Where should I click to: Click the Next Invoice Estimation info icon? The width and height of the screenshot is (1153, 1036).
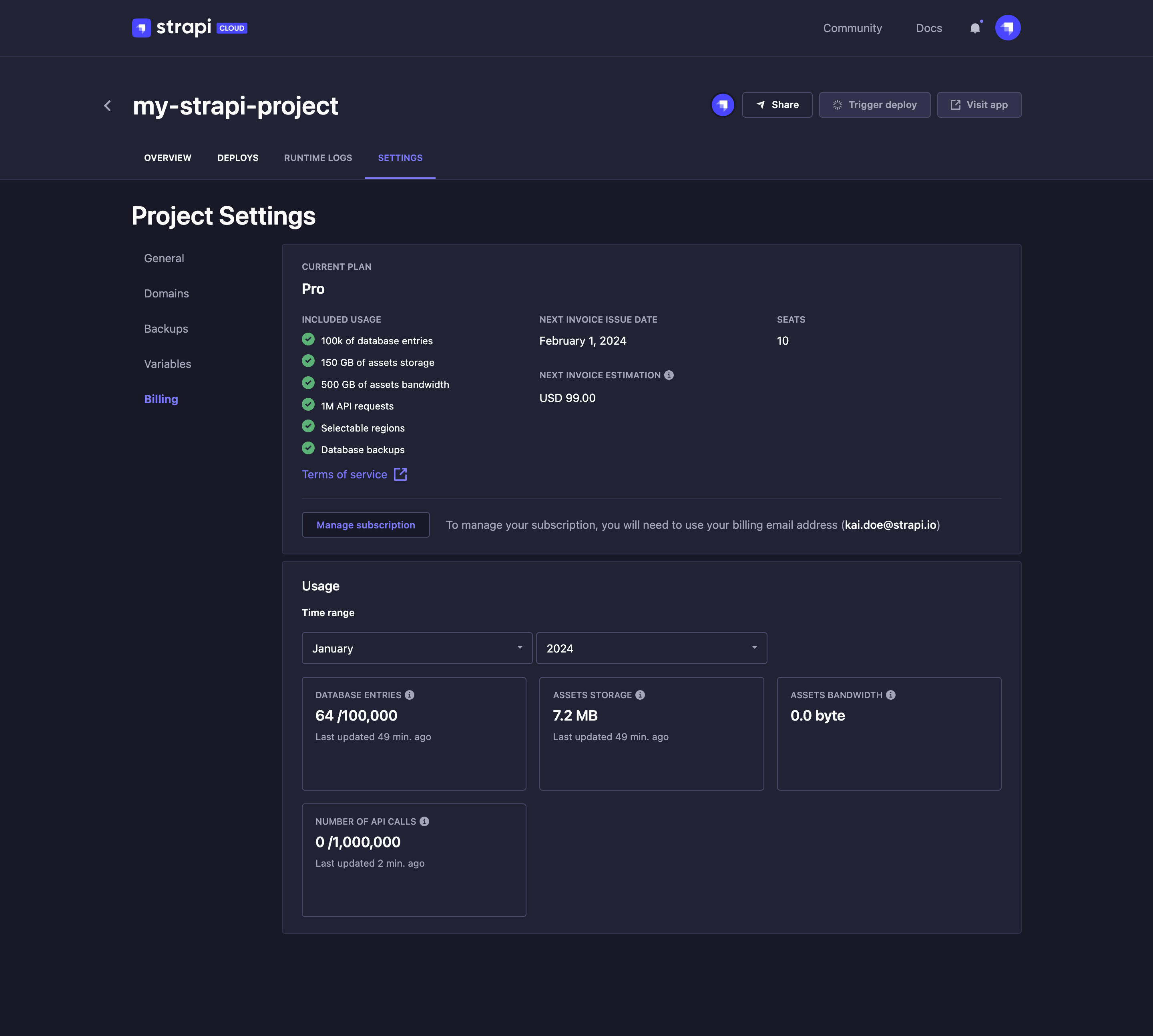click(x=669, y=375)
